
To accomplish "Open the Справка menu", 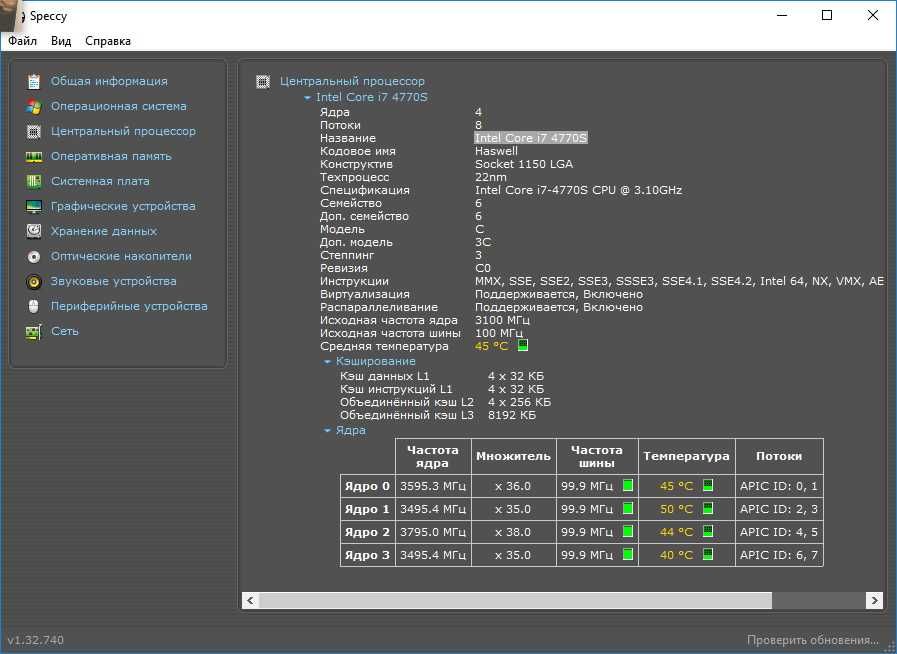I will (x=108, y=41).
